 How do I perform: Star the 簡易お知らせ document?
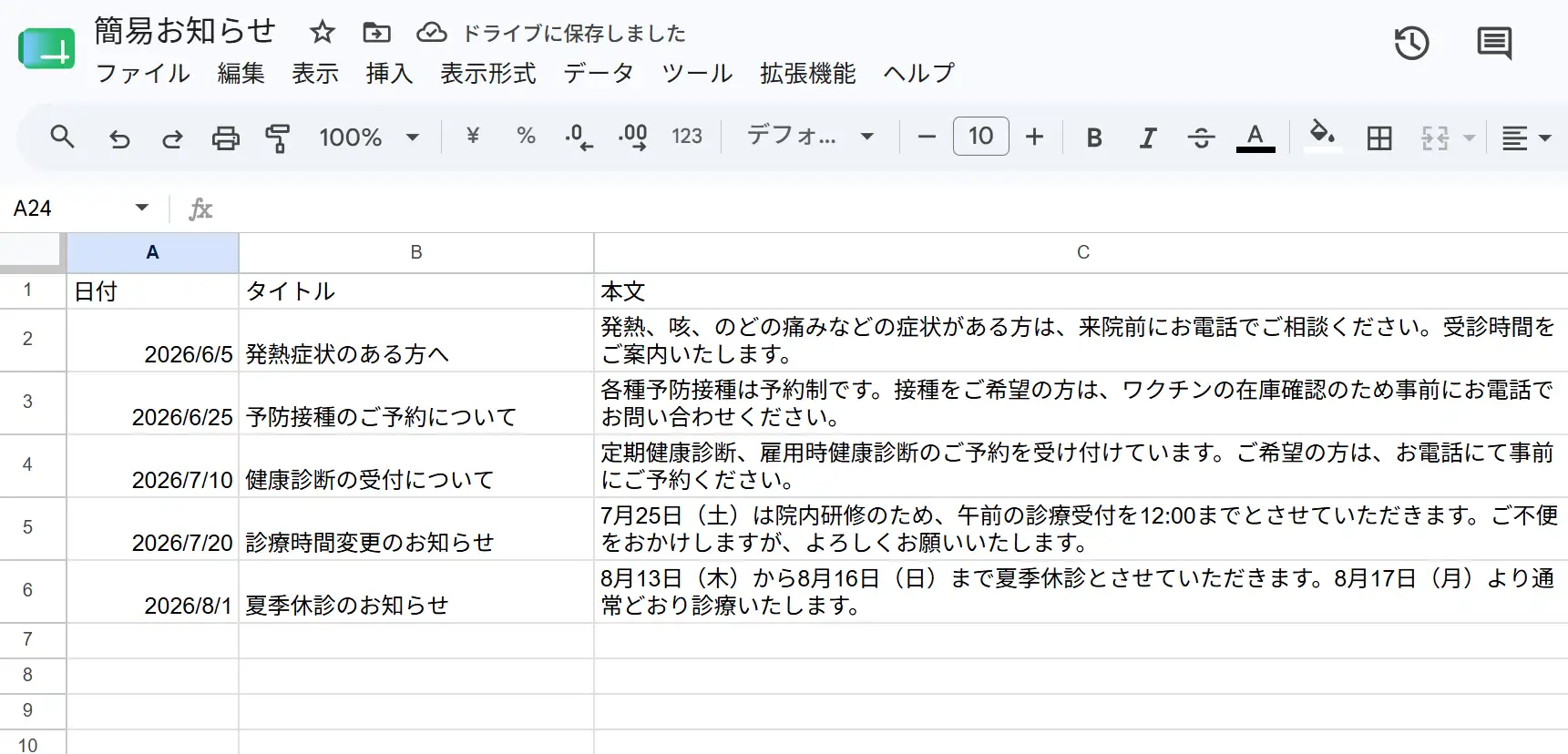[x=322, y=33]
